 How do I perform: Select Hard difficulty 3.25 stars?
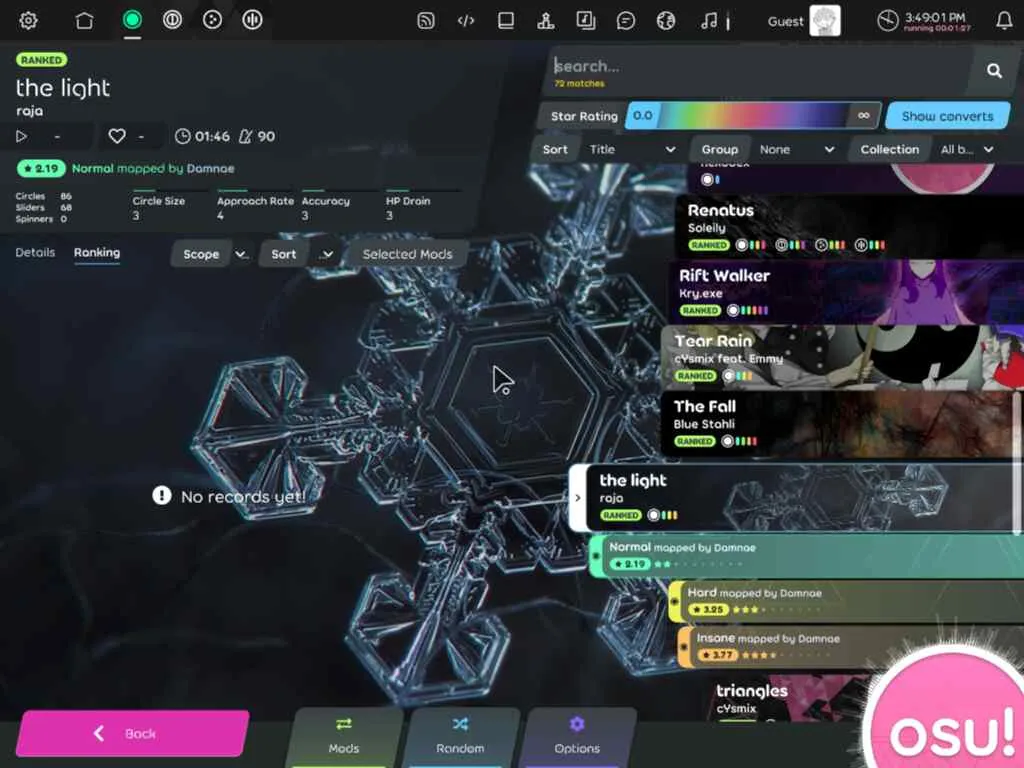click(x=846, y=601)
